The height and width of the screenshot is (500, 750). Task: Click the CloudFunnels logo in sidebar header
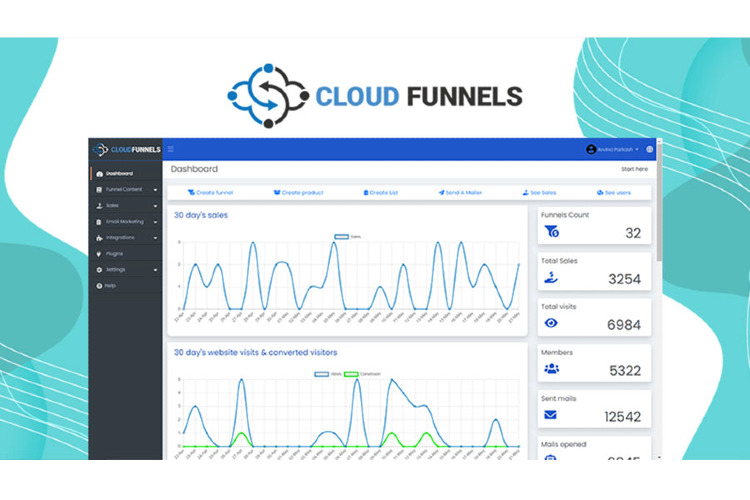pos(126,149)
